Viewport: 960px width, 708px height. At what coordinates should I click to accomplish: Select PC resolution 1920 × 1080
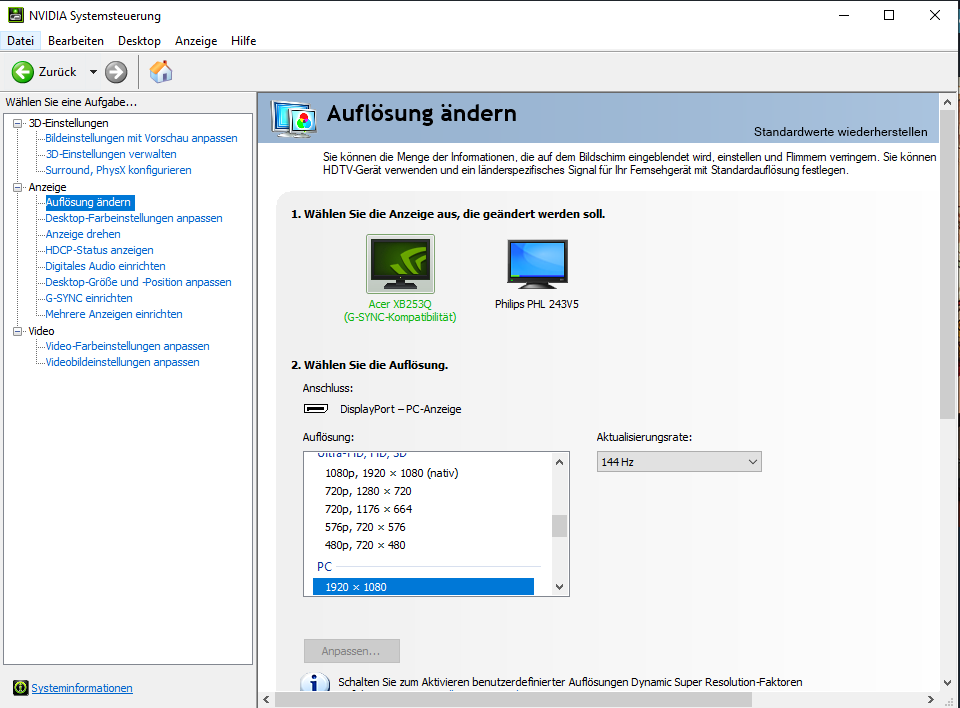click(x=423, y=587)
